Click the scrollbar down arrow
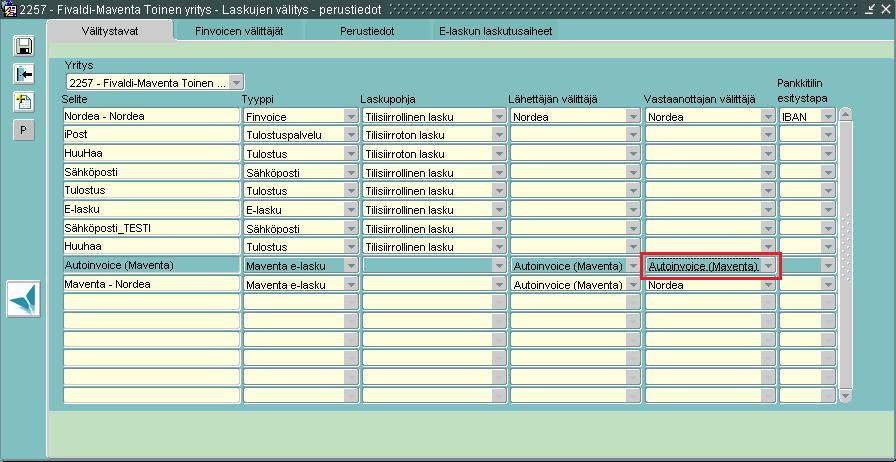Image resolution: width=896 pixels, height=462 pixels. [845, 396]
